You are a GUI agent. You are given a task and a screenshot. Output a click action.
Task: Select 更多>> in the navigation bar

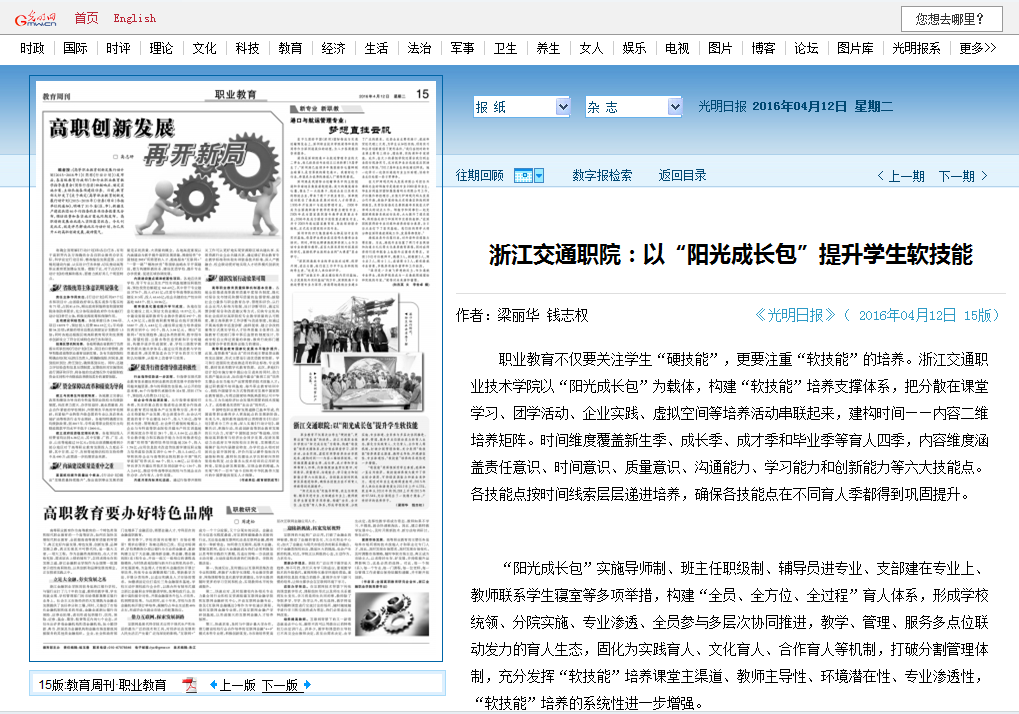point(977,48)
